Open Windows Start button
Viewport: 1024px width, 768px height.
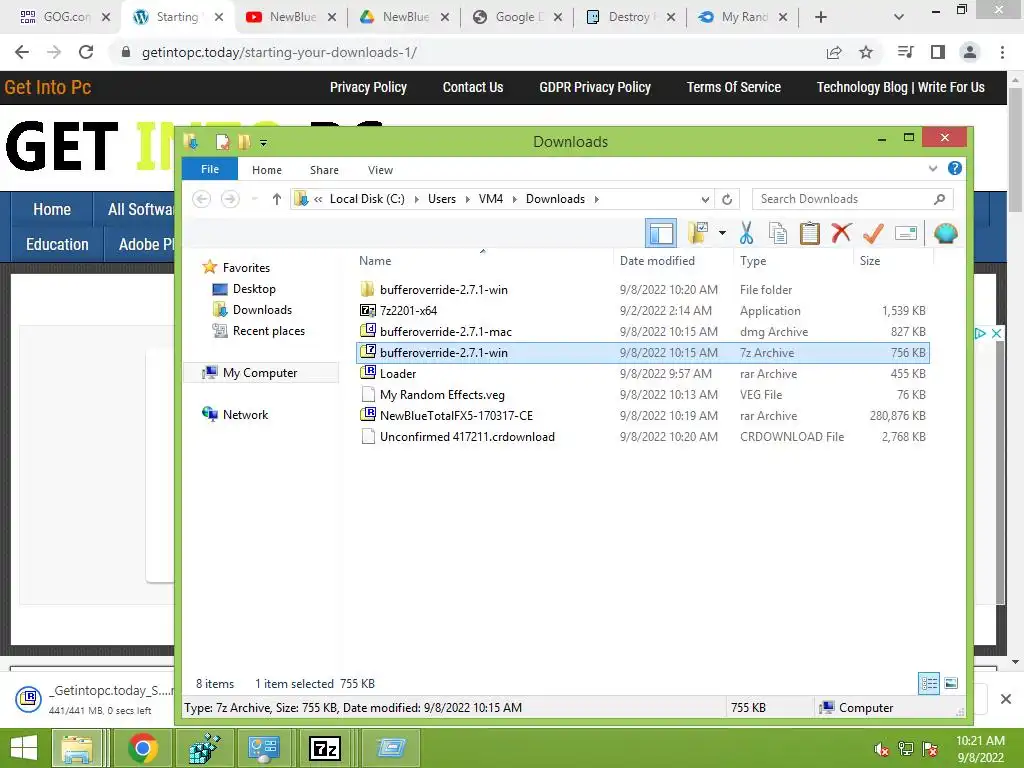pos(24,748)
